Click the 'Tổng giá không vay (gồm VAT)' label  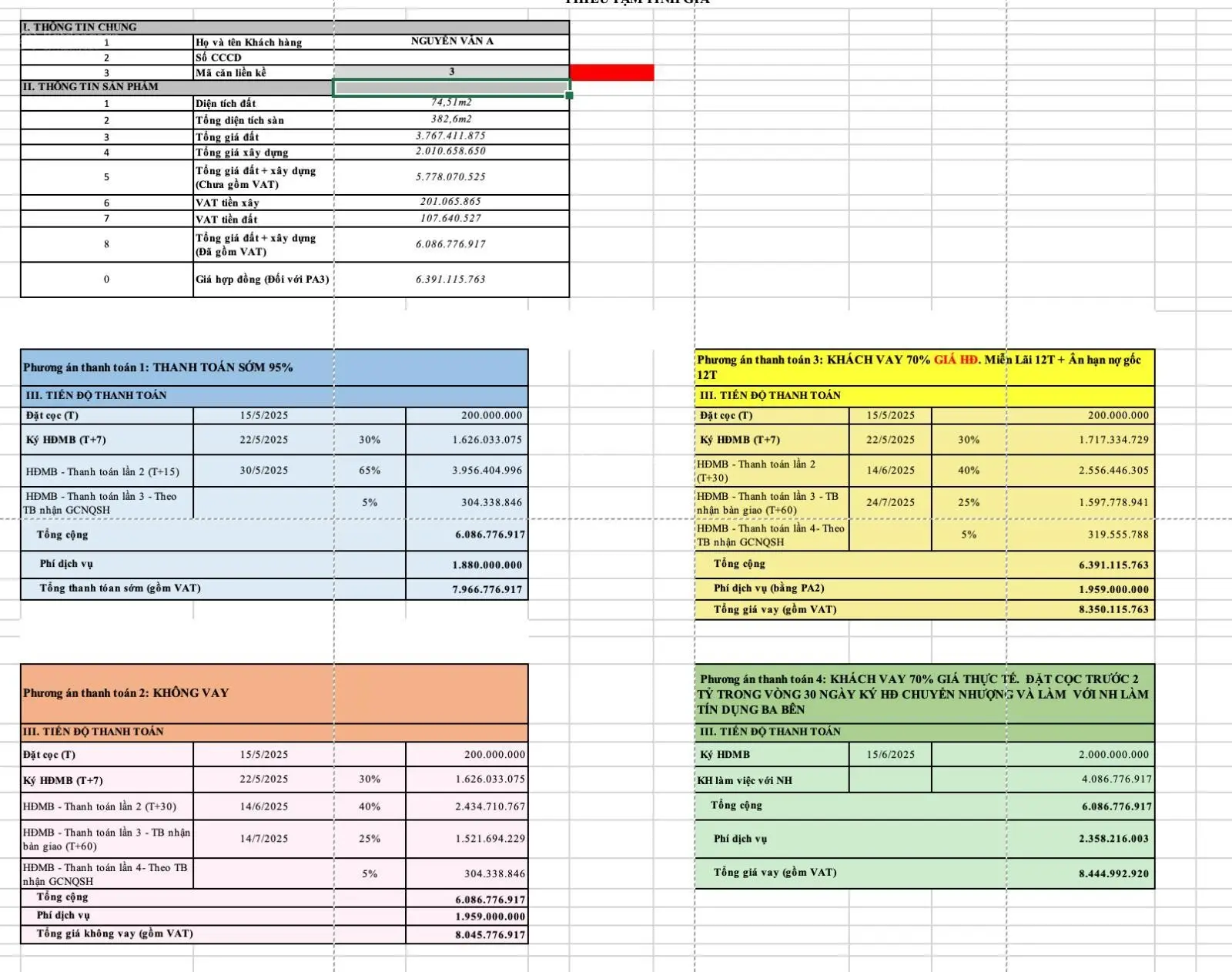pos(213,934)
